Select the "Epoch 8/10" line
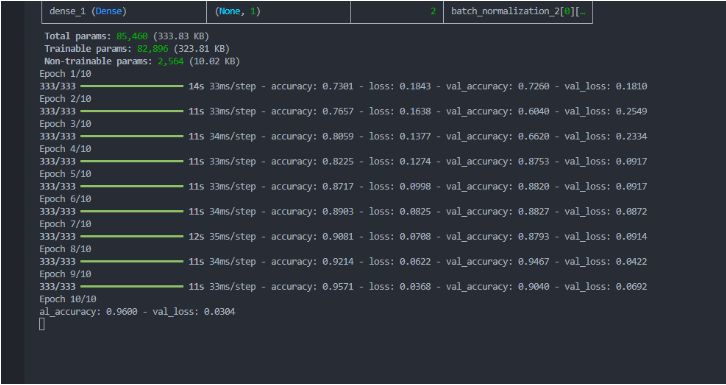Screen dimensions: 726x385 pos(65,248)
